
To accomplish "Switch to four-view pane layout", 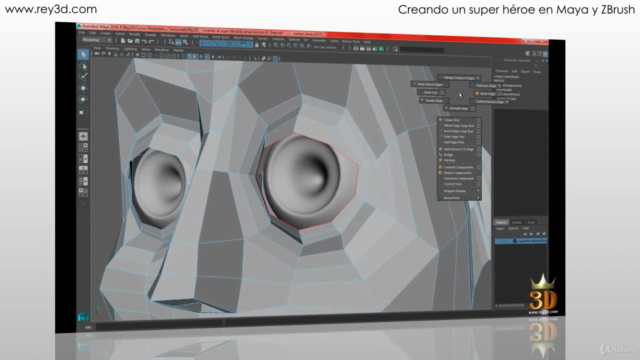I will pyautogui.click(x=83, y=147).
